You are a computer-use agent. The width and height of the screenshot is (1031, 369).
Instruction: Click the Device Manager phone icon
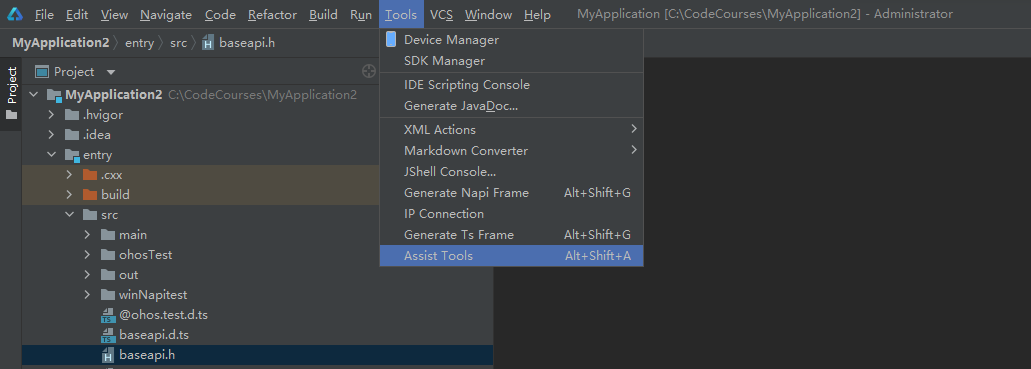coord(391,39)
